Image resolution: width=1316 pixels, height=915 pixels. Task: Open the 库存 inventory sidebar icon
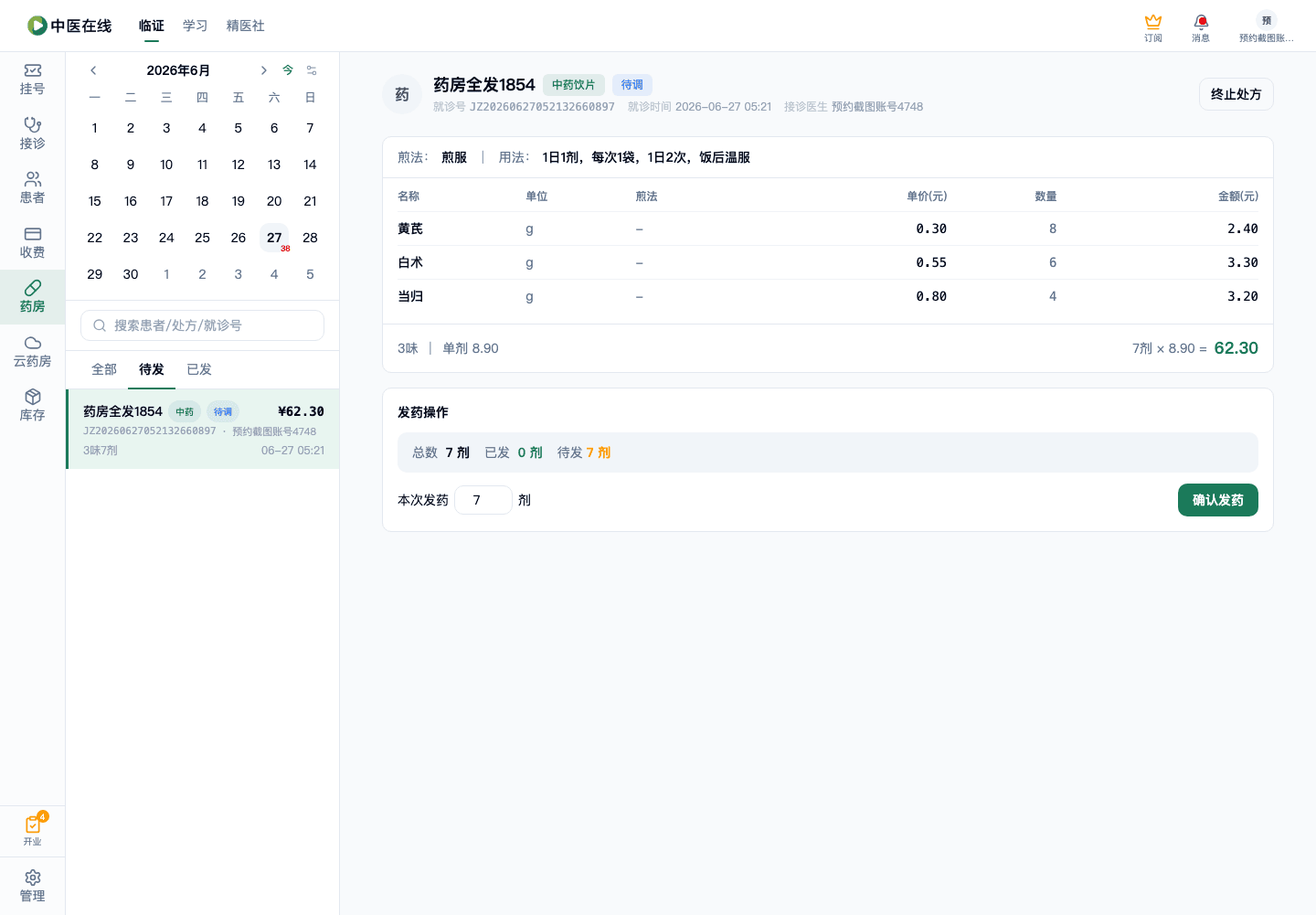(32, 406)
